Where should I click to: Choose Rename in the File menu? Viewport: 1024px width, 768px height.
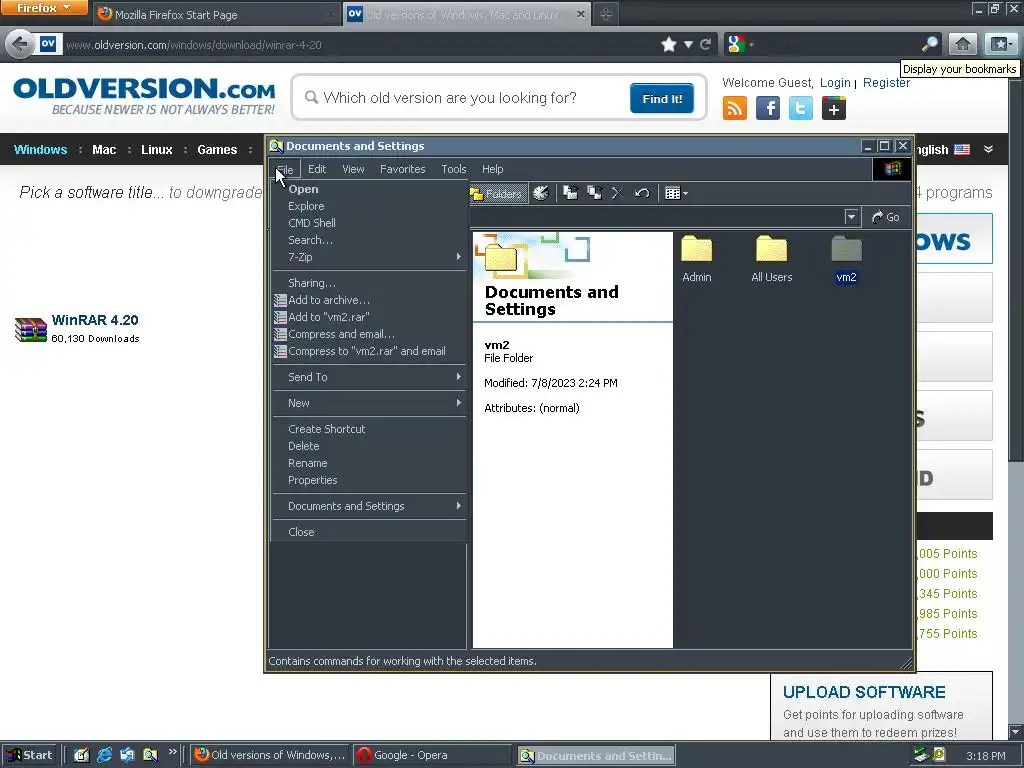point(369,464)
